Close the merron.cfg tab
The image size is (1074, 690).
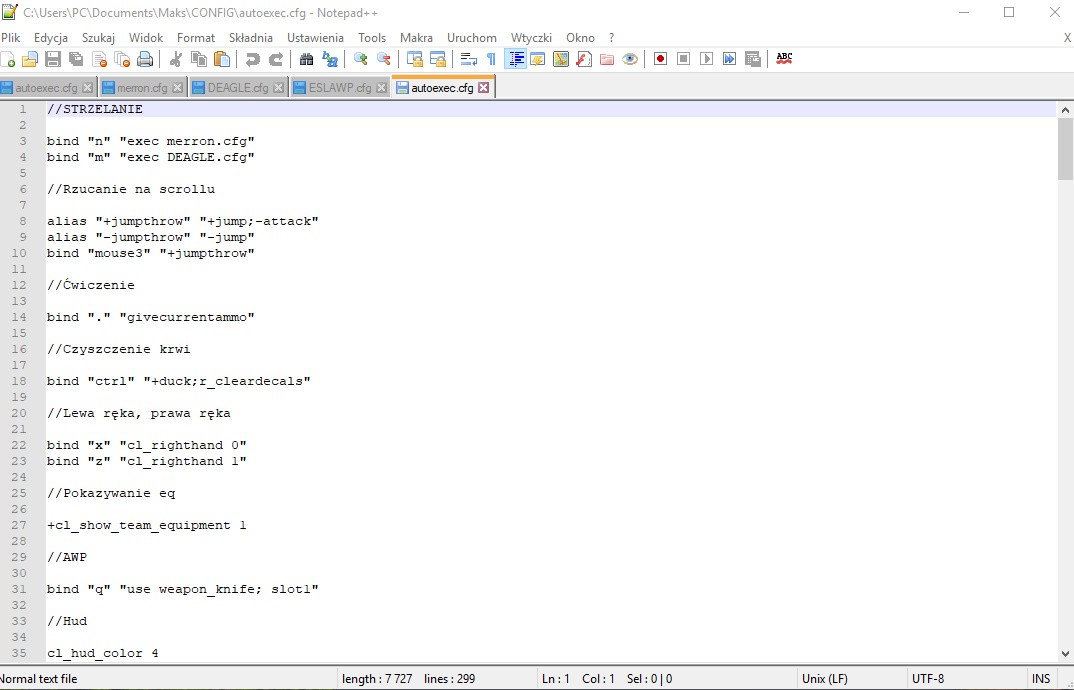177,88
